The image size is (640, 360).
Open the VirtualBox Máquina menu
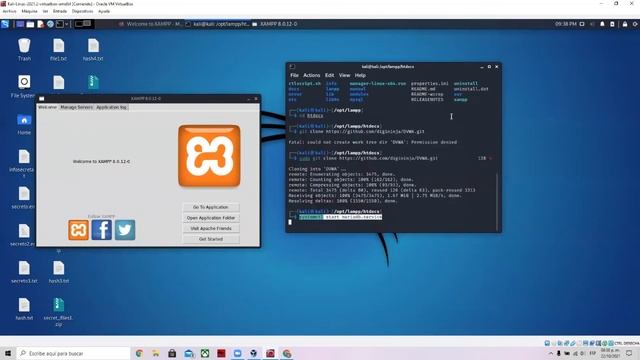29,11
